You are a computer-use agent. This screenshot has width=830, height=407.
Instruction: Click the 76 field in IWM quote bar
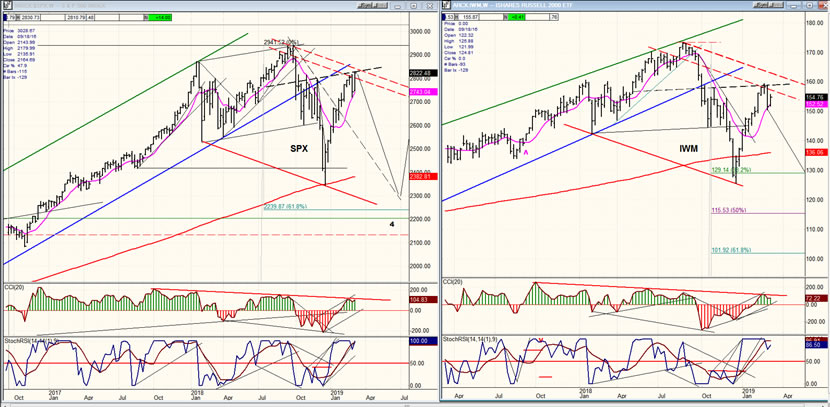pyautogui.click(x=554, y=17)
